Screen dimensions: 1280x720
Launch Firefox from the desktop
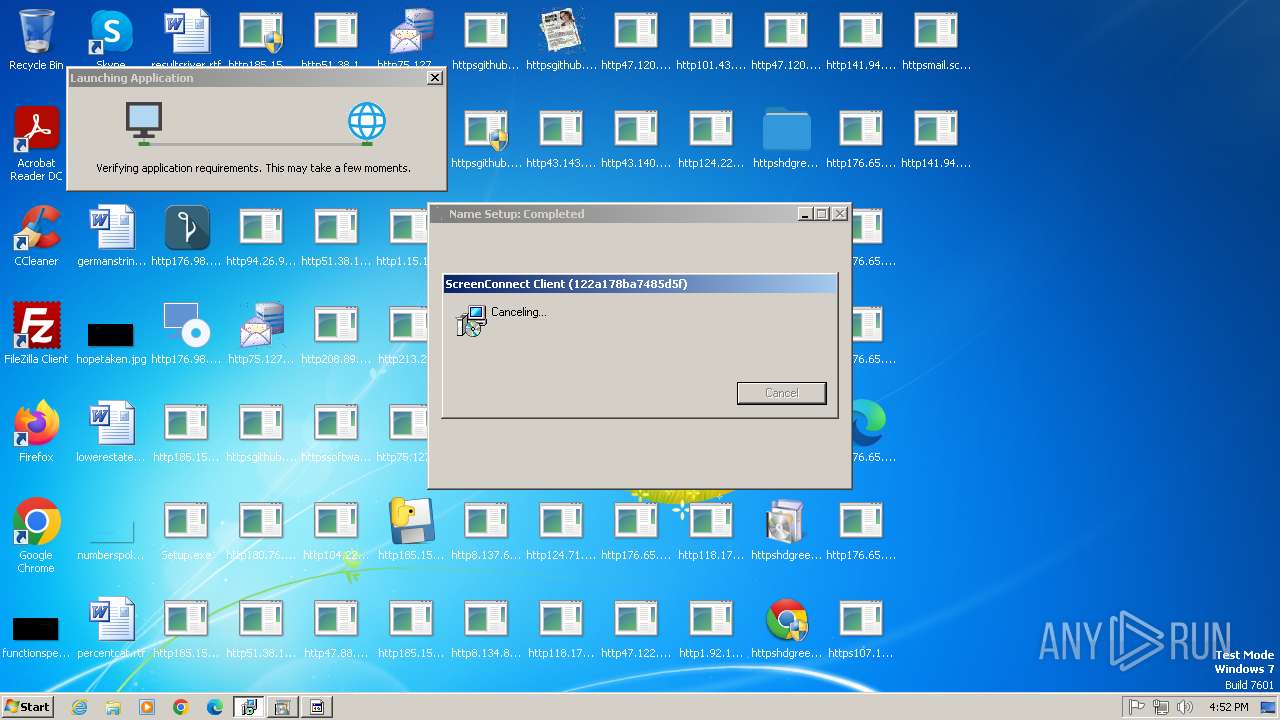click(x=36, y=432)
